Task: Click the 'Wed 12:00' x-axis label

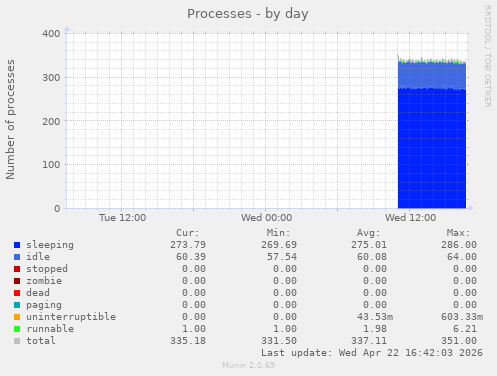Action: click(x=410, y=218)
